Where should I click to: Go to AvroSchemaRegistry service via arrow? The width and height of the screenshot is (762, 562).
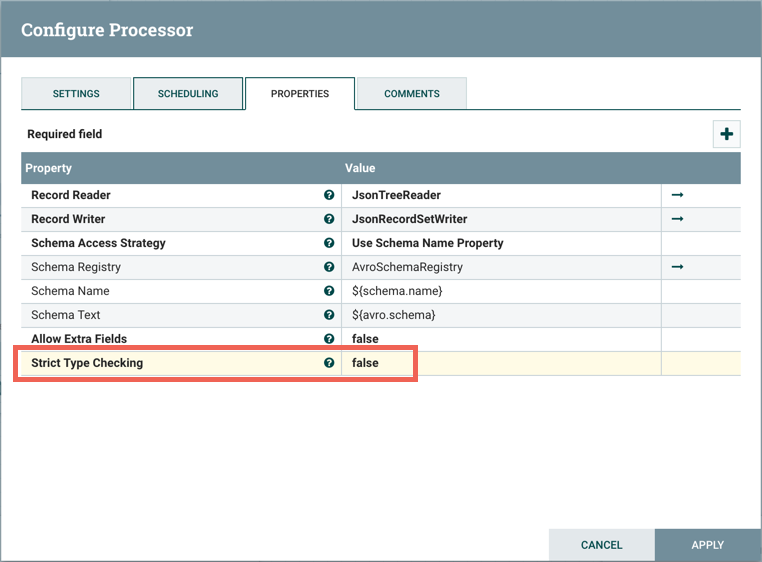point(677,267)
